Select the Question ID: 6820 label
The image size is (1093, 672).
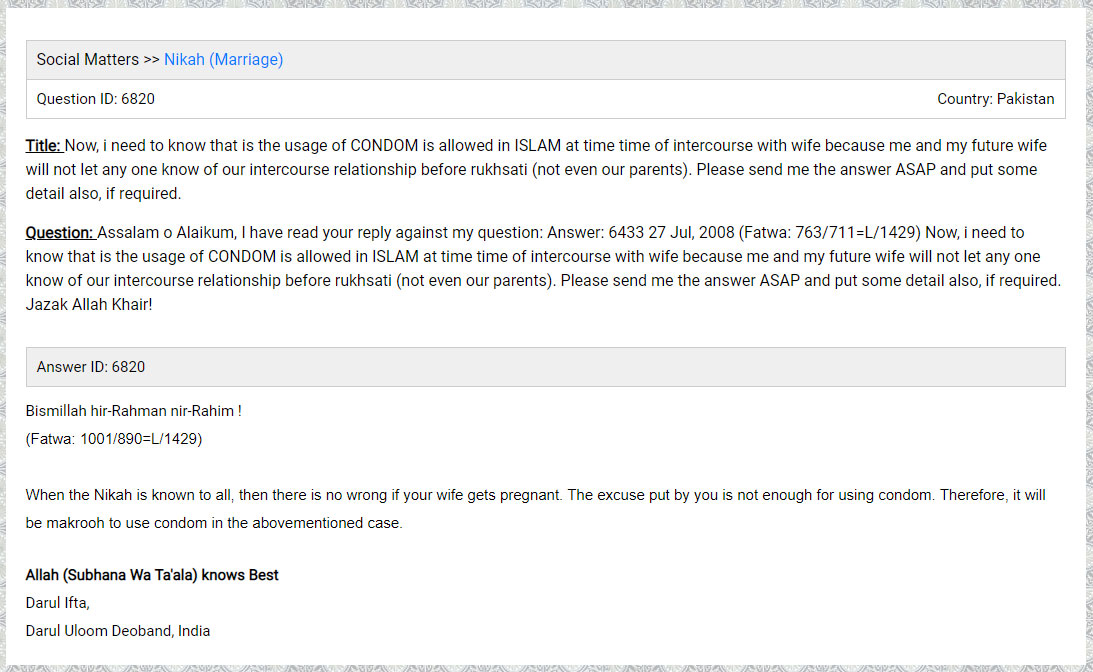96,99
